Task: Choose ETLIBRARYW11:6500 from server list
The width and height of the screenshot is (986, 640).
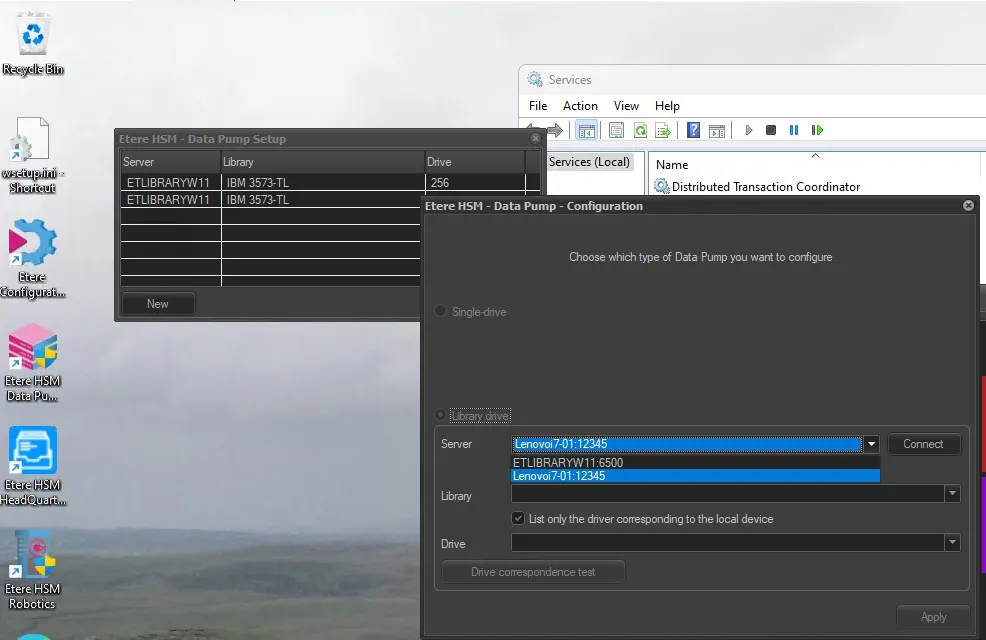Action: point(695,463)
